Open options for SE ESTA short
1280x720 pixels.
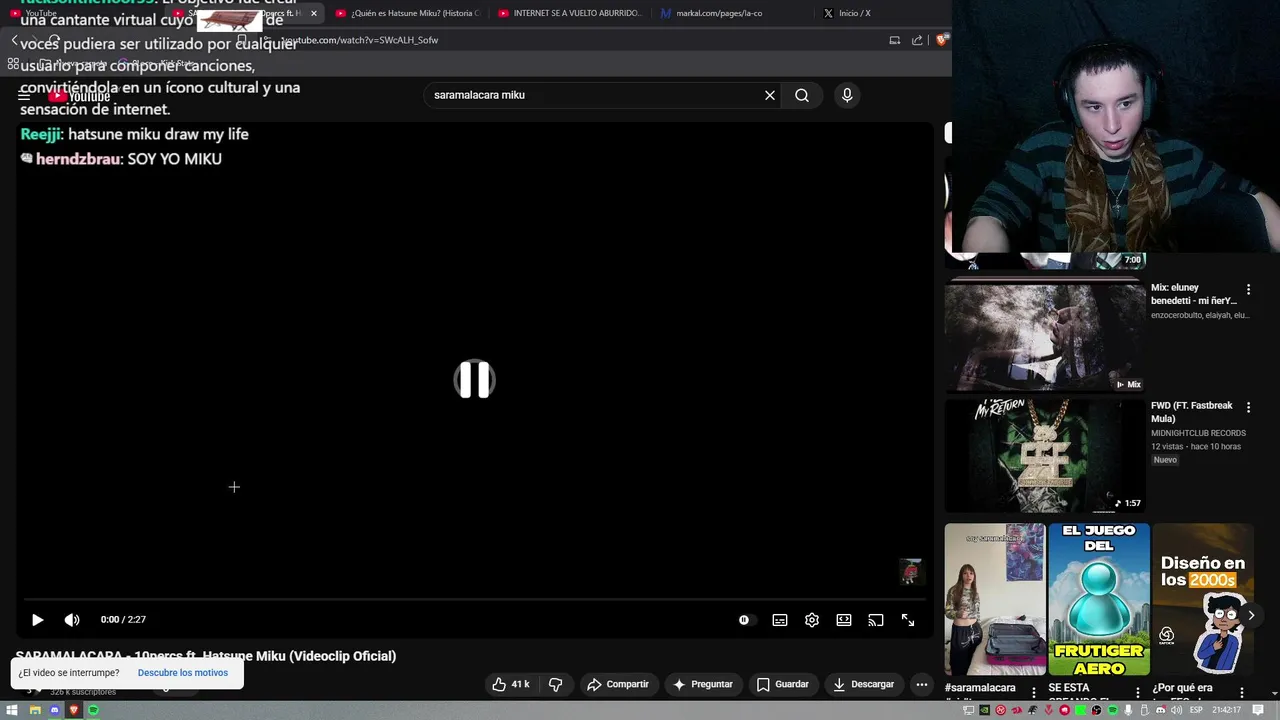point(1138,692)
